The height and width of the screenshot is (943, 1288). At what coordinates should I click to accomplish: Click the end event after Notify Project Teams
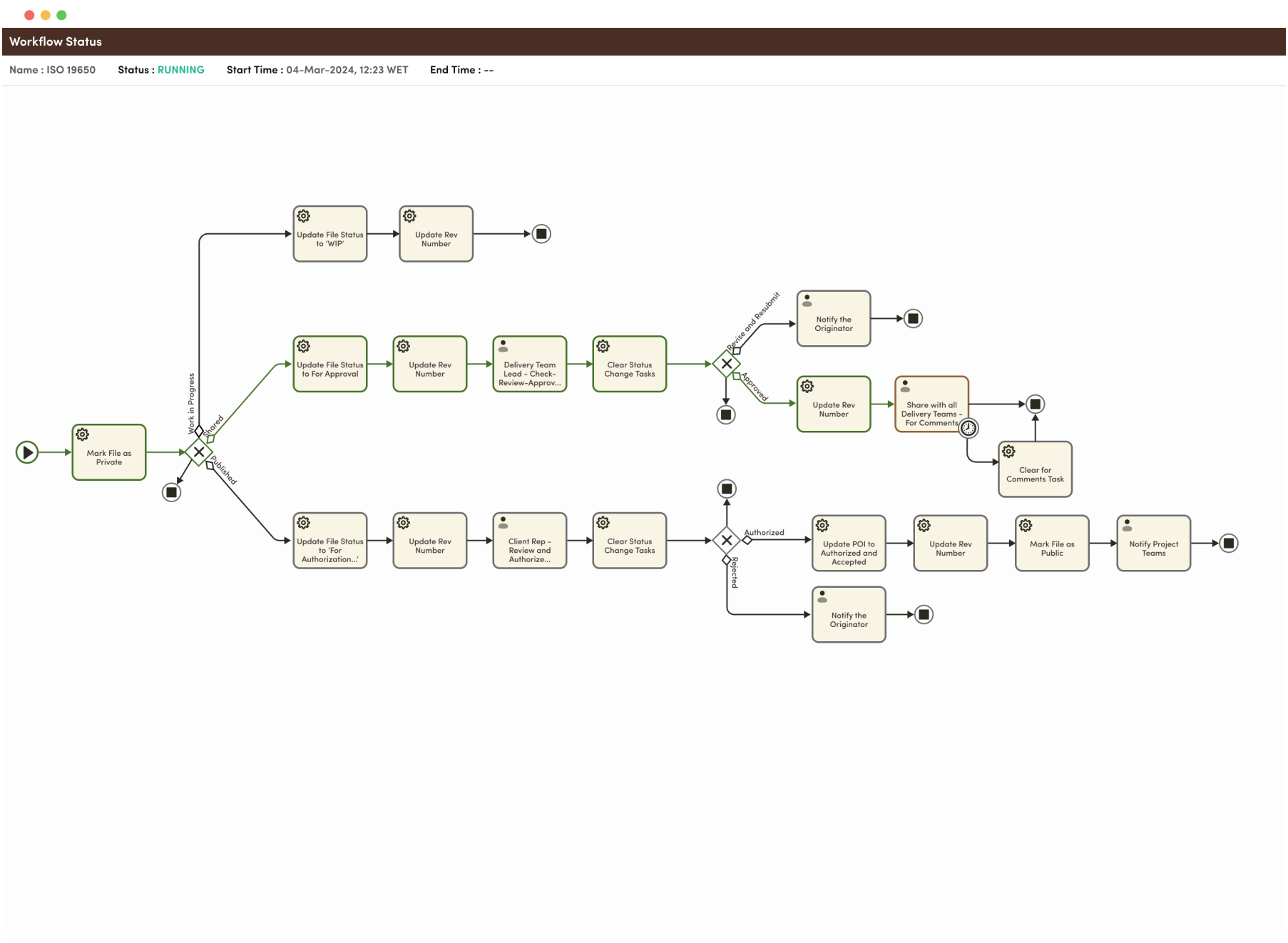tap(1228, 544)
